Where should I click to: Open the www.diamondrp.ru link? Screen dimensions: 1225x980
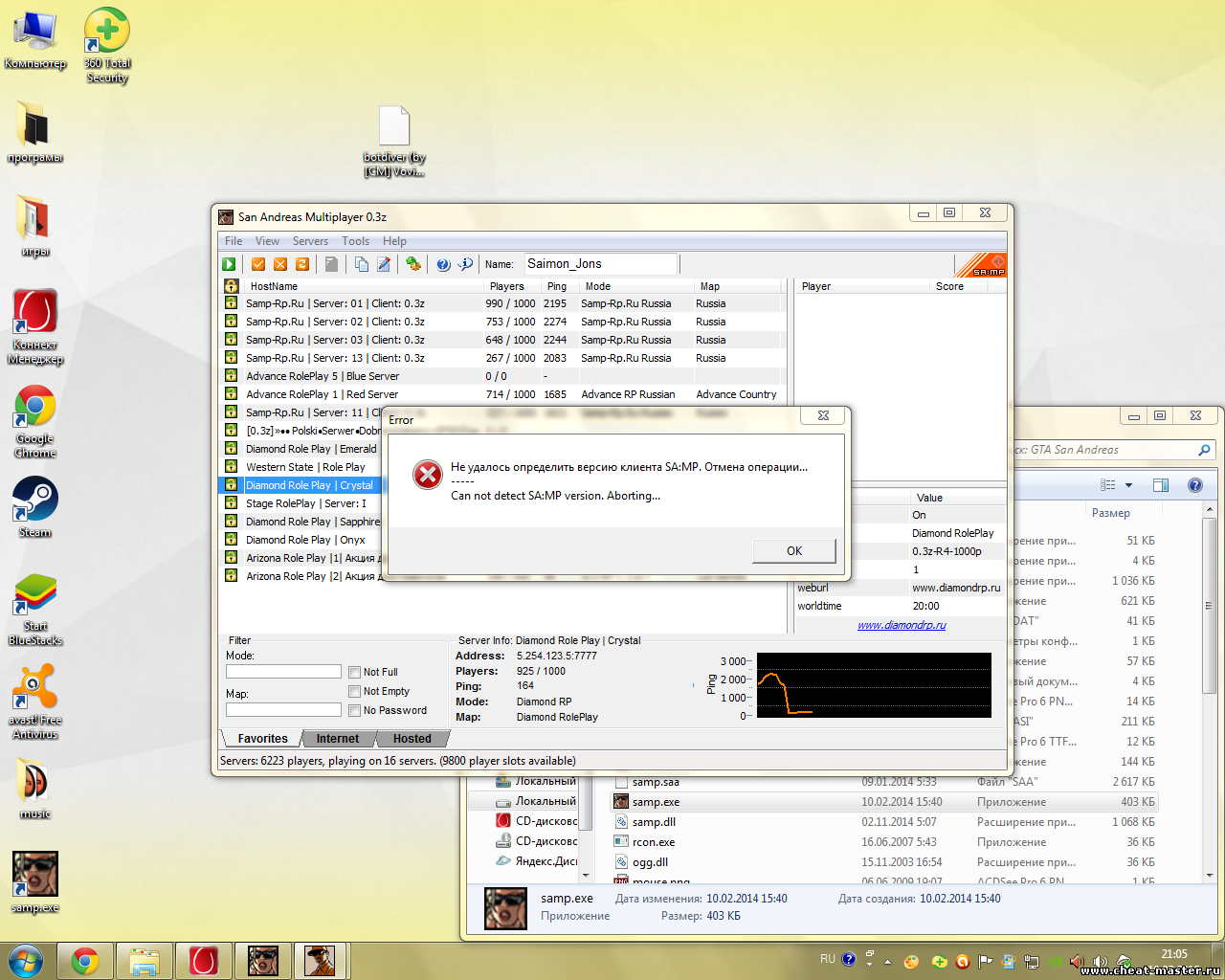click(x=901, y=625)
